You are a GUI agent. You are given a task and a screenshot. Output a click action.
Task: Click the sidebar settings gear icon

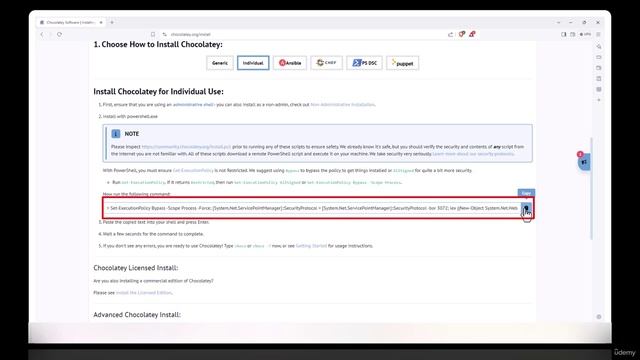599,317
